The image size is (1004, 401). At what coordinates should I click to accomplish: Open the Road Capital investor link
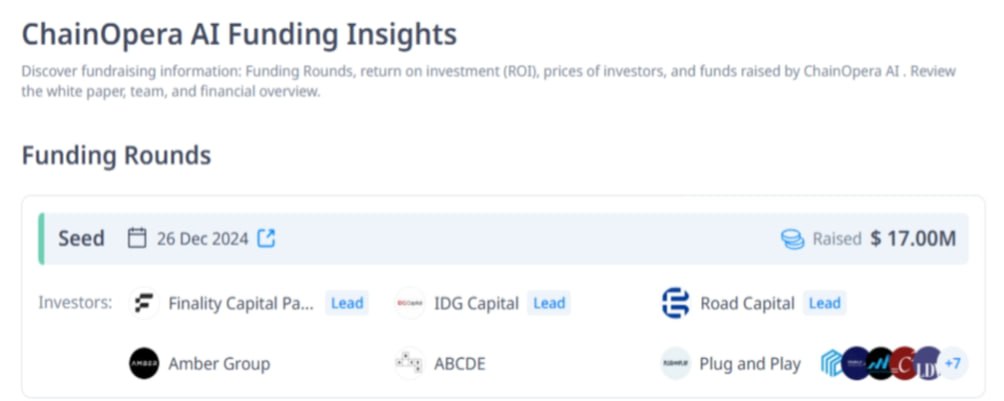click(747, 303)
